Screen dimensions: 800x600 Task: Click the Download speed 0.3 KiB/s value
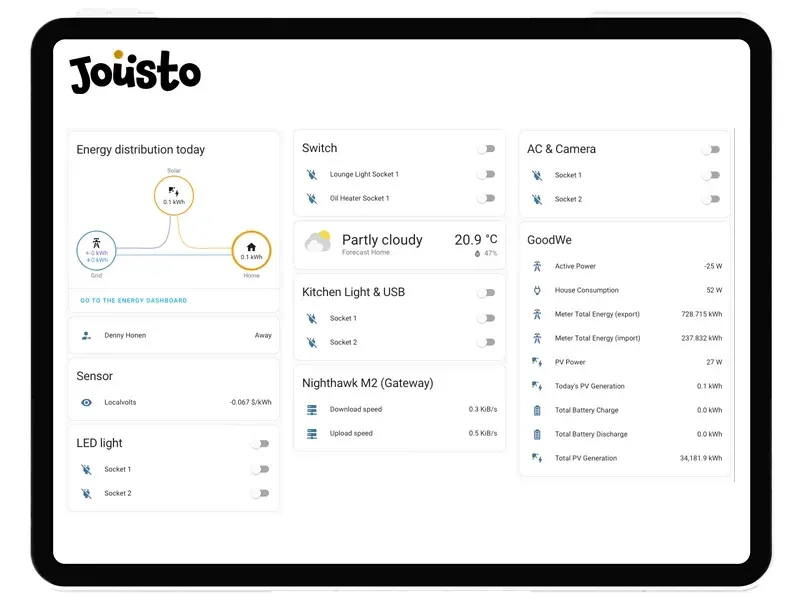(483, 410)
